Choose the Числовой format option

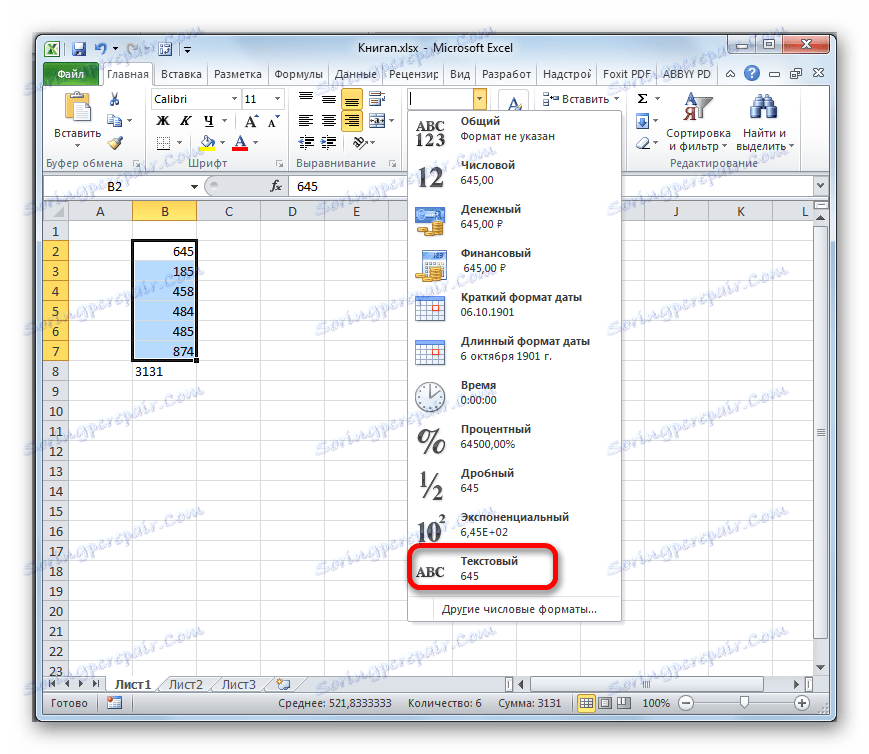tap(514, 172)
